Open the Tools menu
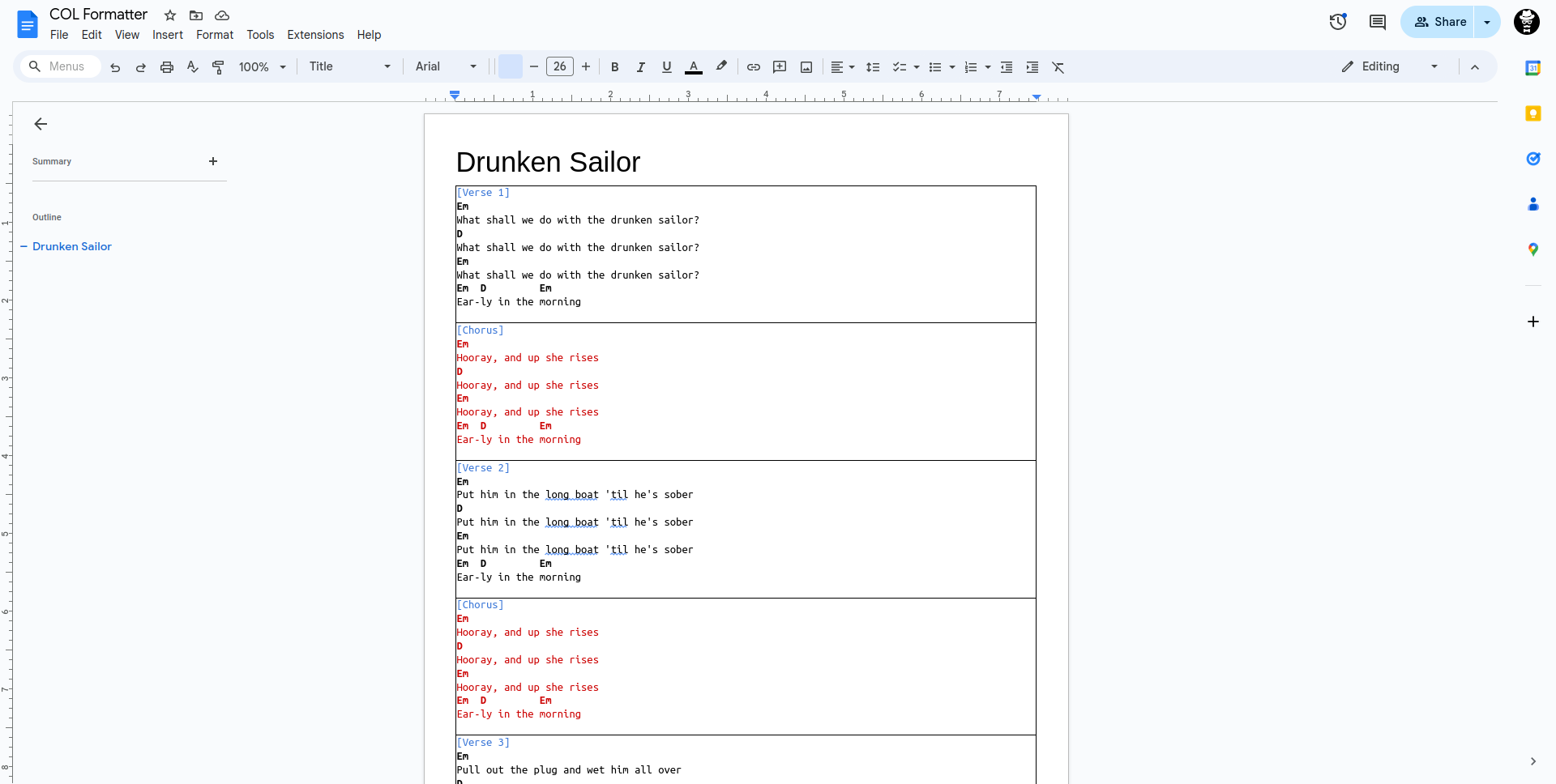Viewport: 1556px width, 784px height. (260, 35)
